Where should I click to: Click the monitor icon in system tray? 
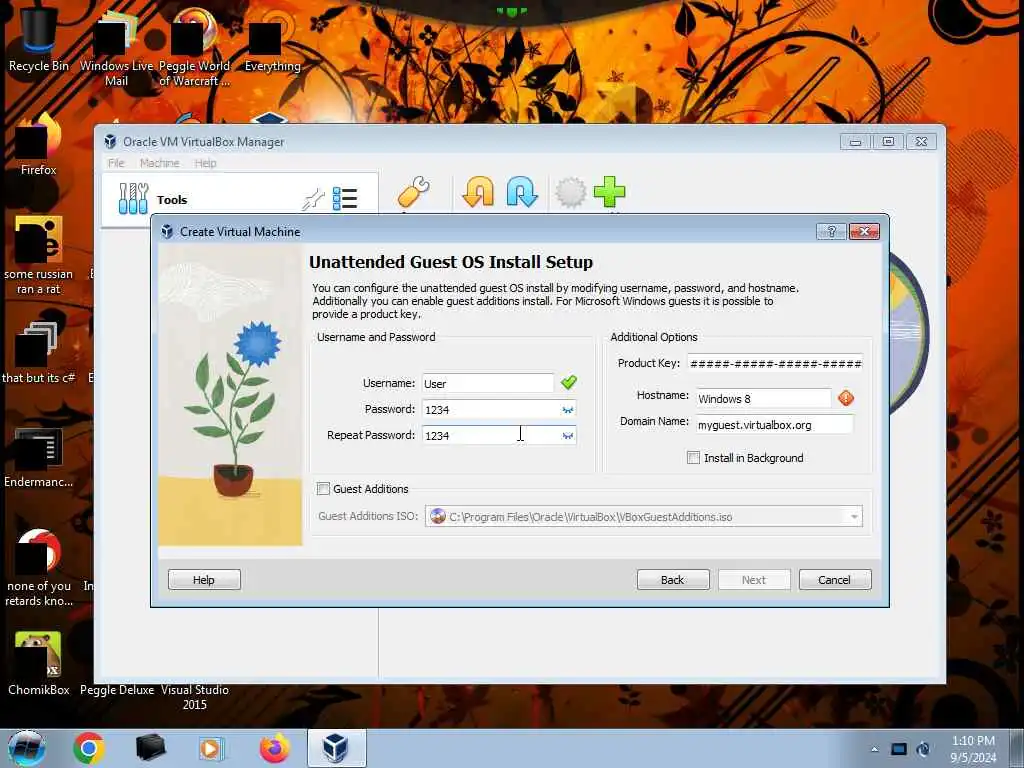899,749
